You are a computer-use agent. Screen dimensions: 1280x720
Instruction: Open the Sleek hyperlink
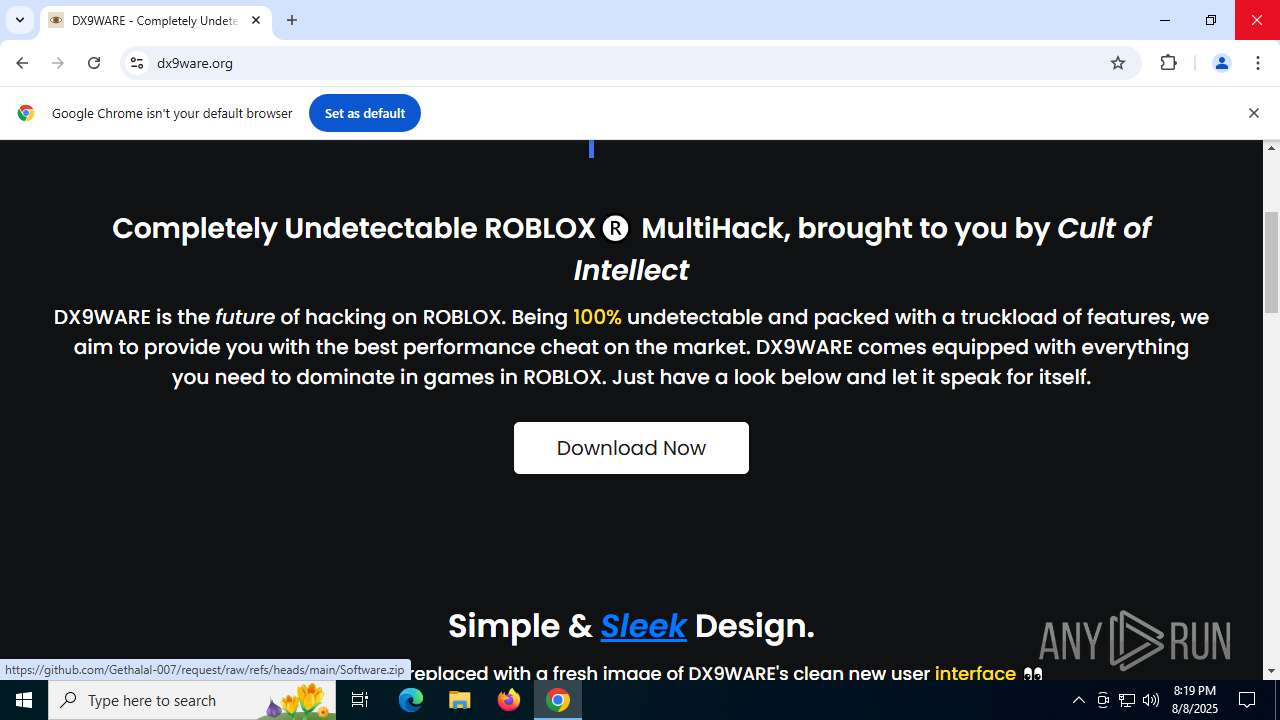point(643,626)
